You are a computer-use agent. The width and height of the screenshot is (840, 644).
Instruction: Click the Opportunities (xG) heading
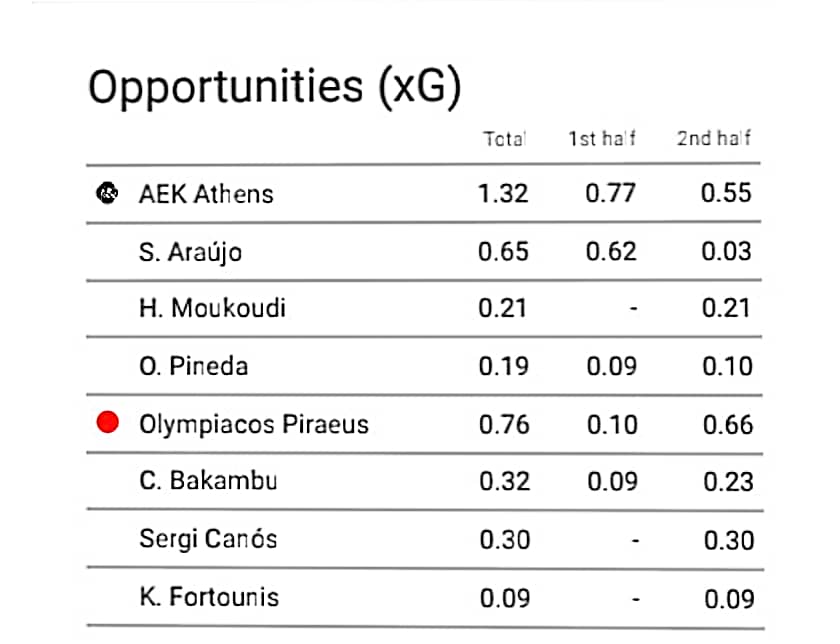pos(274,87)
